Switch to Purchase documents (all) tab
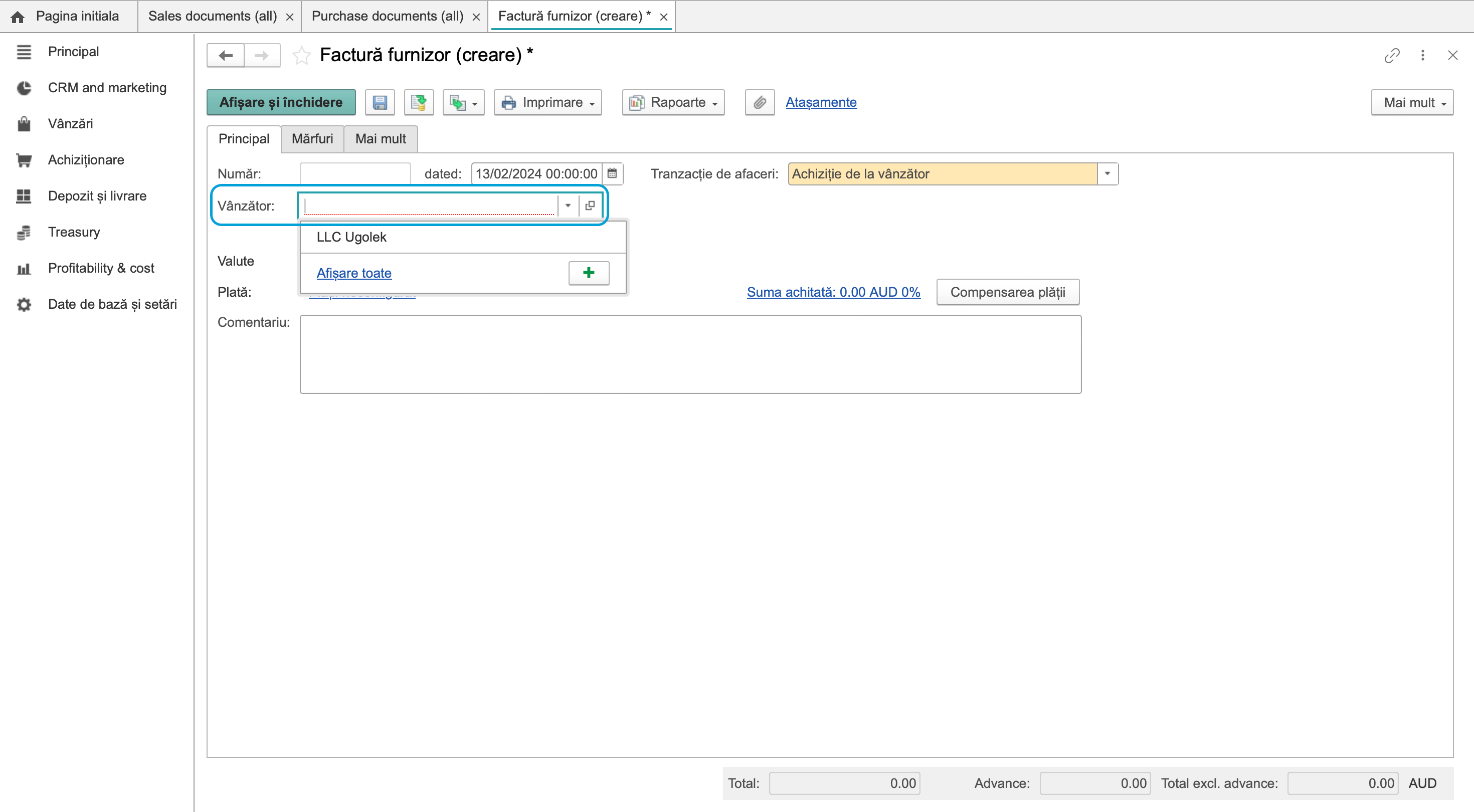Image resolution: width=1474 pixels, height=812 pixels. pyautogui.click(x=388, y=16)
